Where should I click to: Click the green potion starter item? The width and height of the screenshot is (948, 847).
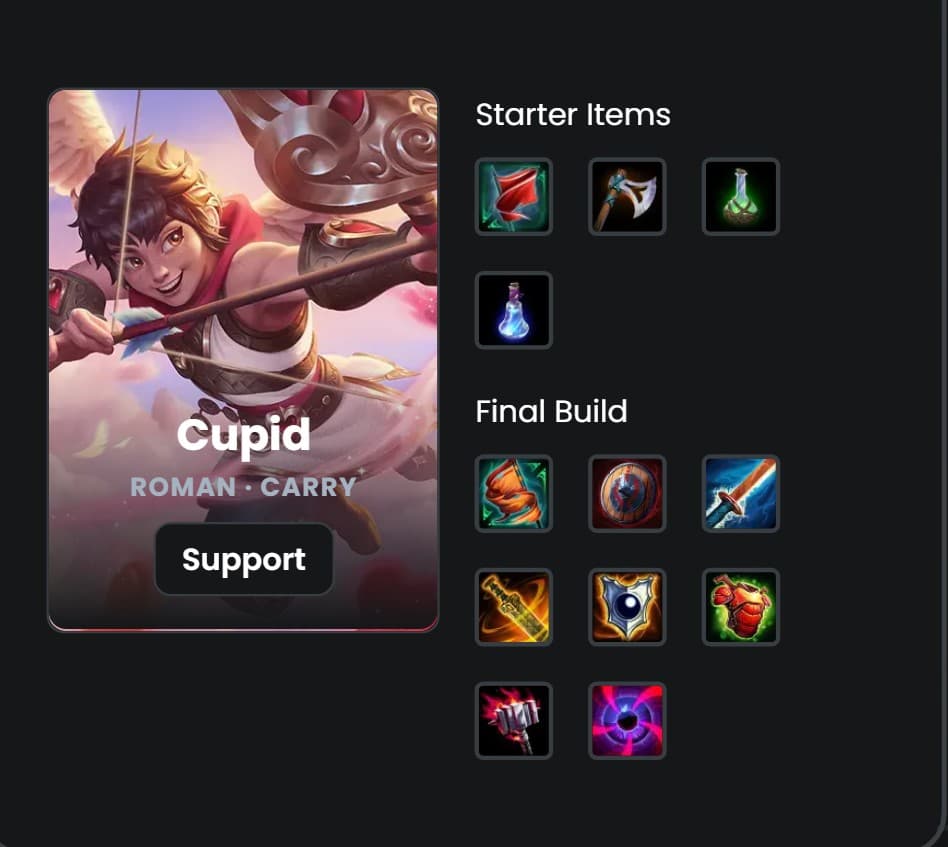741,196
